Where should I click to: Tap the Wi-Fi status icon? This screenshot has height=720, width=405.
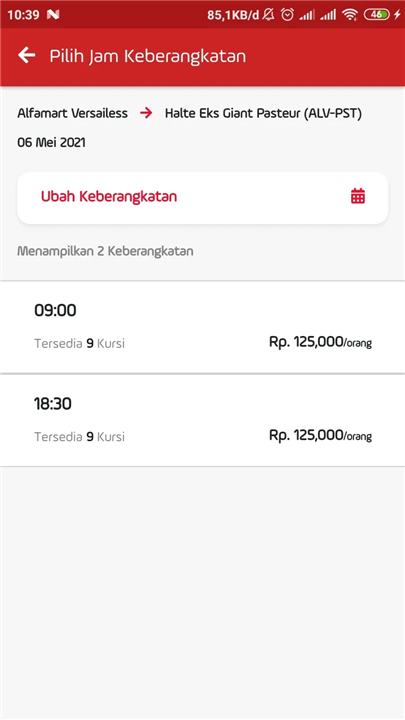click(350, 15)
